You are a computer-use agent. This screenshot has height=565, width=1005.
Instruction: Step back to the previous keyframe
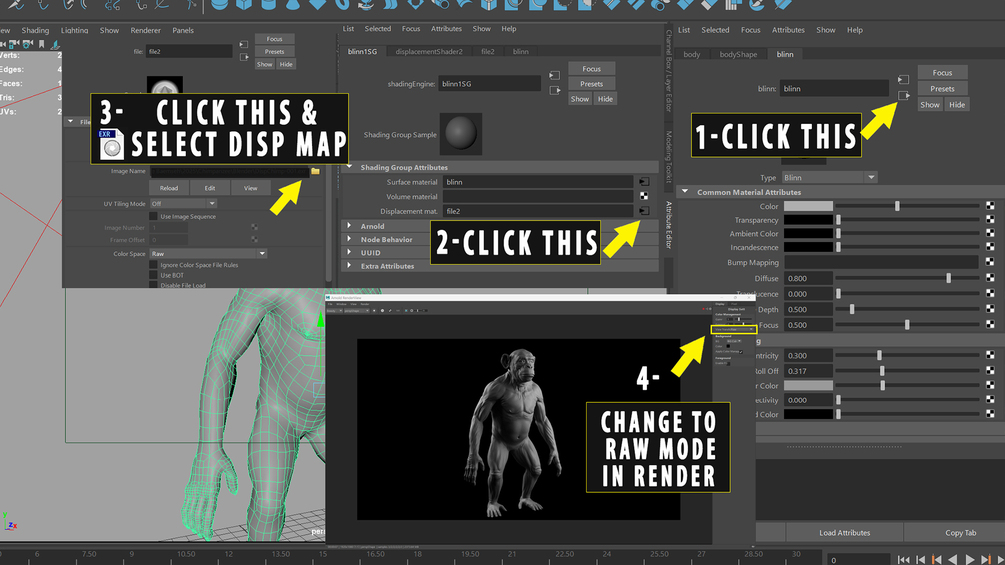click(x=936, y=560)
